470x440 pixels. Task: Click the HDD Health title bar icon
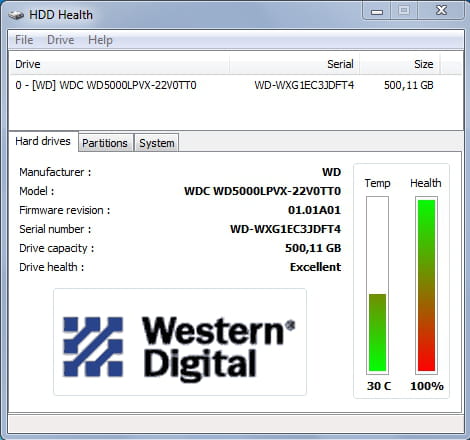click(16, 15)
